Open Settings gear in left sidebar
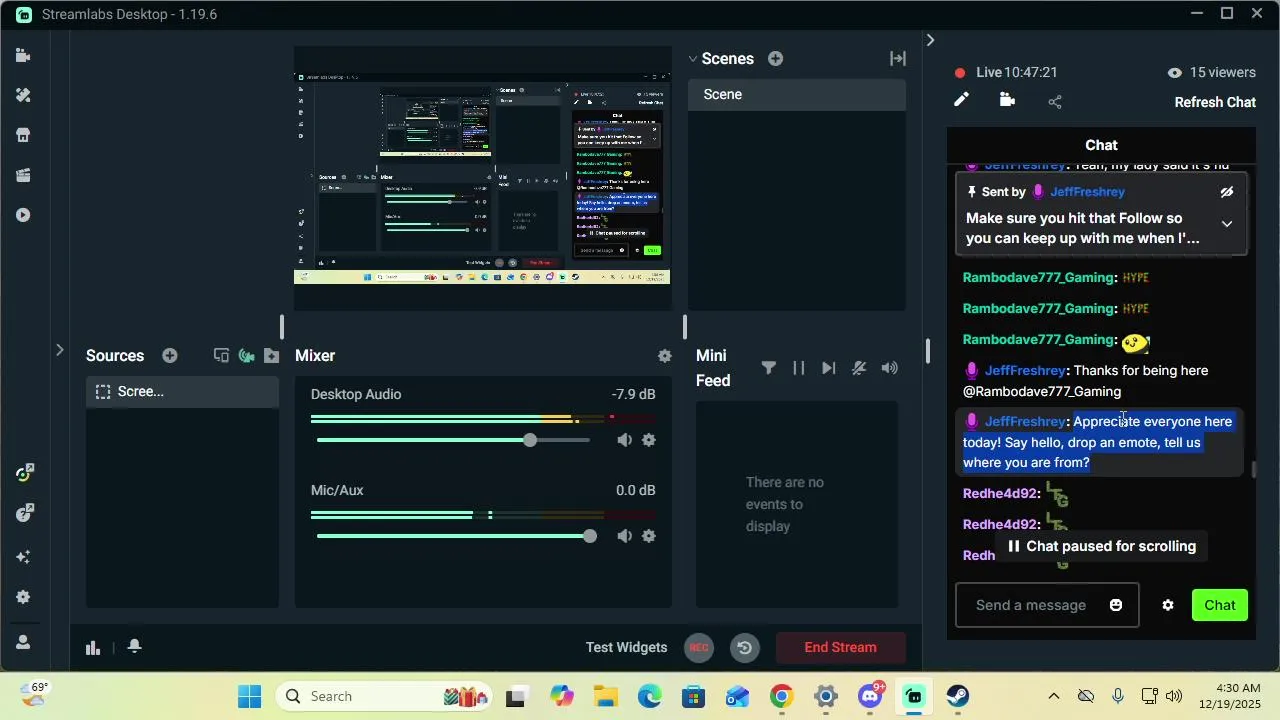The height and width of the screenshot is (720, 1280). click(x=23, y=597)
